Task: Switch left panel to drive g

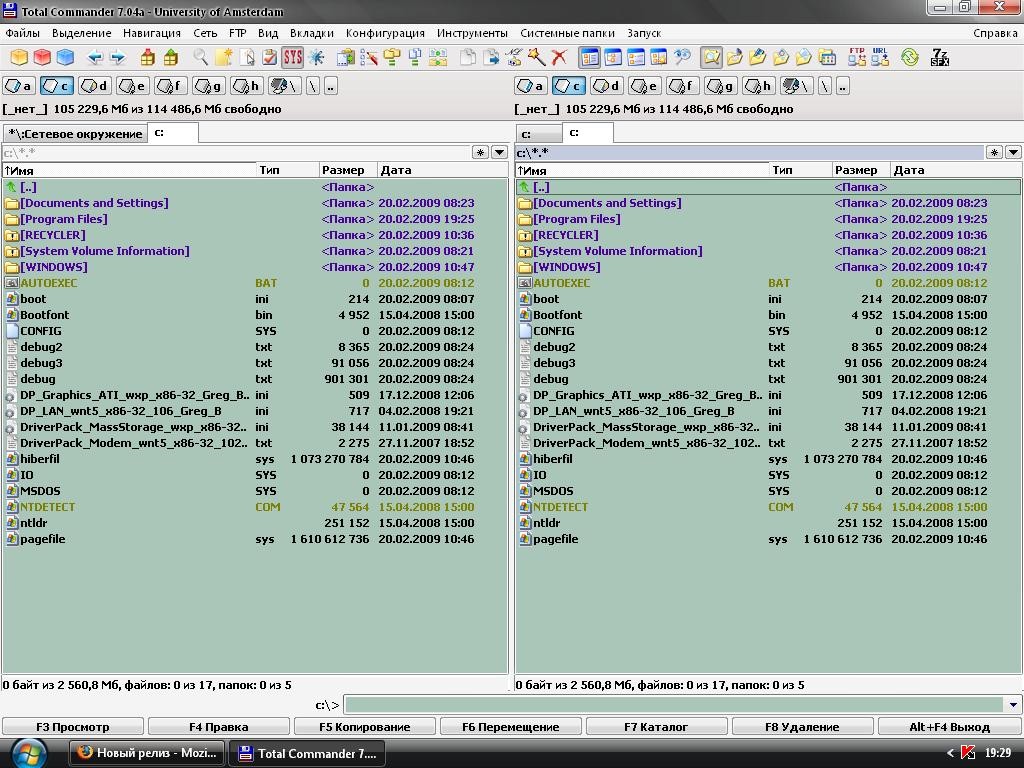Action: [209, 86]
